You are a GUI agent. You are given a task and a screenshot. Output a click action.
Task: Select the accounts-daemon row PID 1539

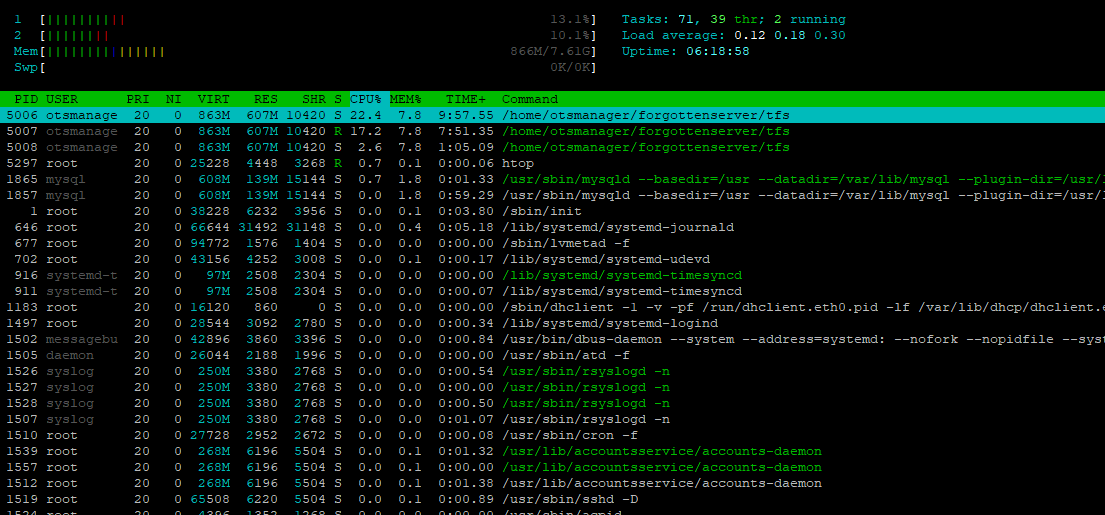click(x=552, y=451)
